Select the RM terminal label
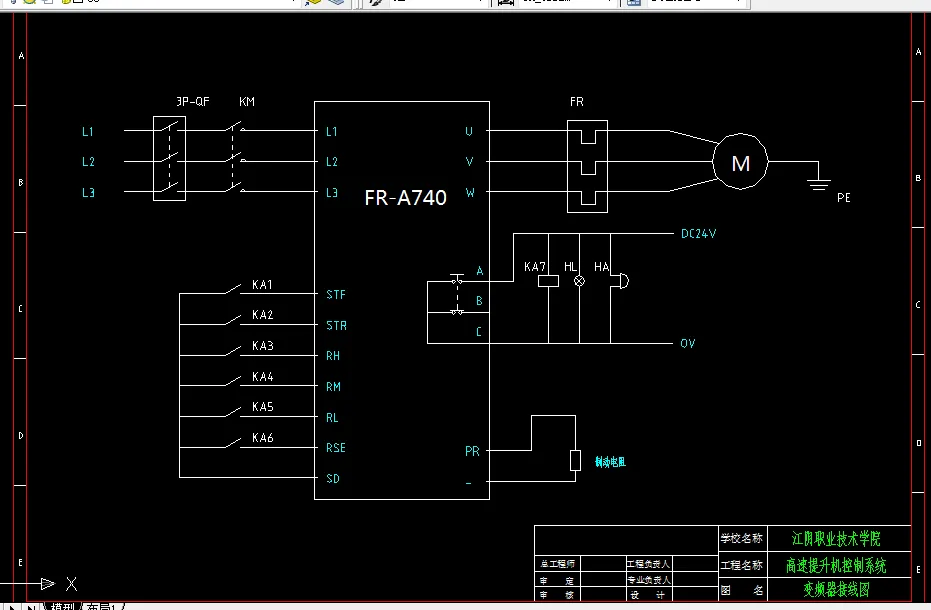The height and width of the screenshot is (610, 931). point(333,387)
